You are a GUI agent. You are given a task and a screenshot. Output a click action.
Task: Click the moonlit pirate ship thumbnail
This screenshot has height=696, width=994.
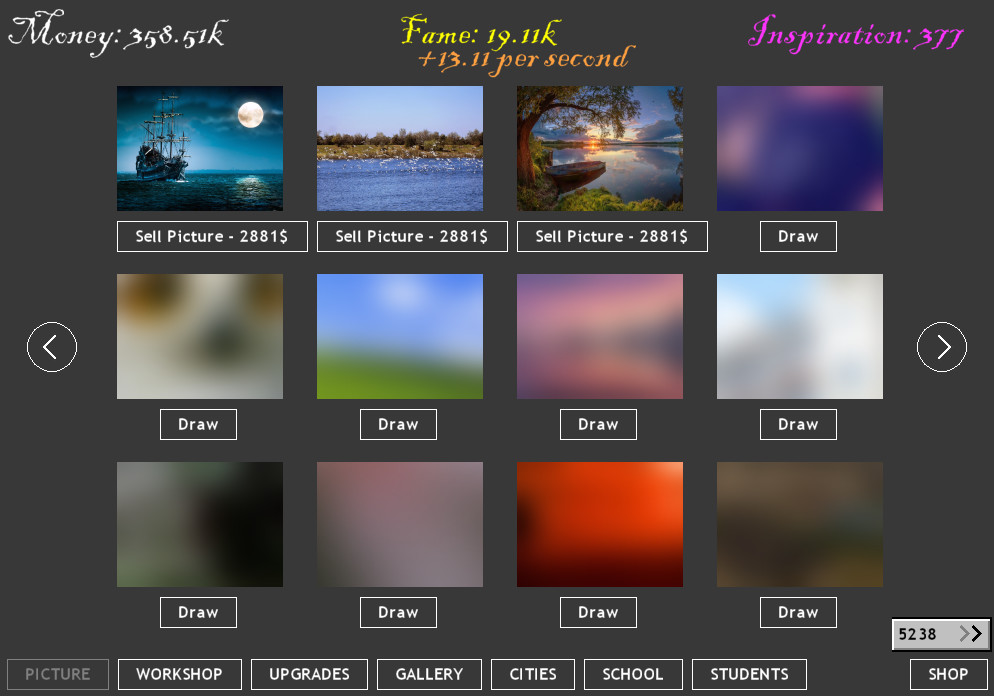click(199, 148)
